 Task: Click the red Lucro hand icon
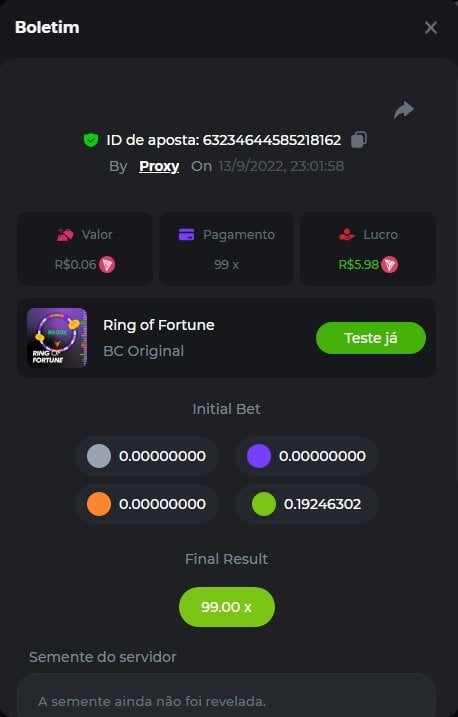347,235
